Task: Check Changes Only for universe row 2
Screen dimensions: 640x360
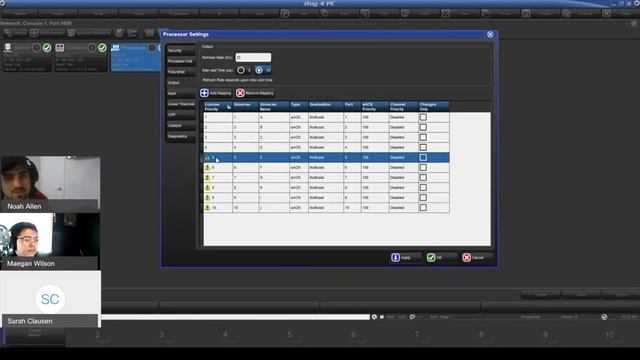Action: 423,127
